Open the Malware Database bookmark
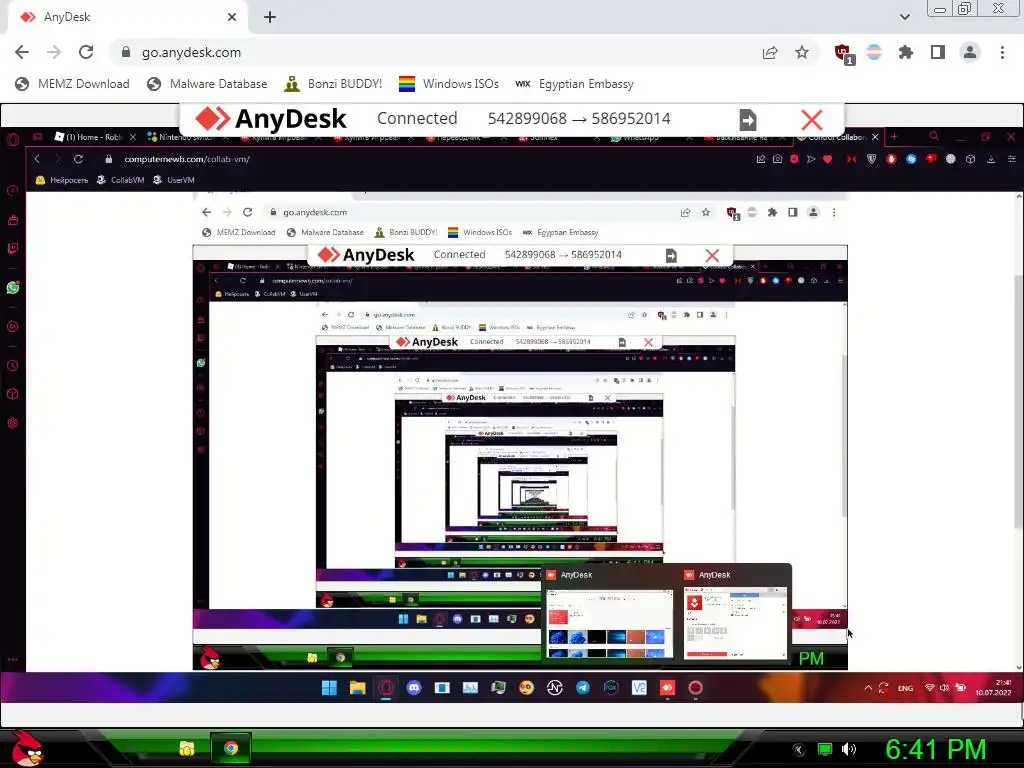Viewport: 1024px width, 768px height. [207, 84]
